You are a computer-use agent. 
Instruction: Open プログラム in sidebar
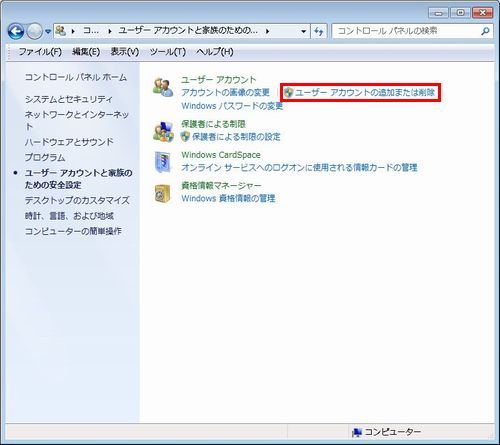45,157
